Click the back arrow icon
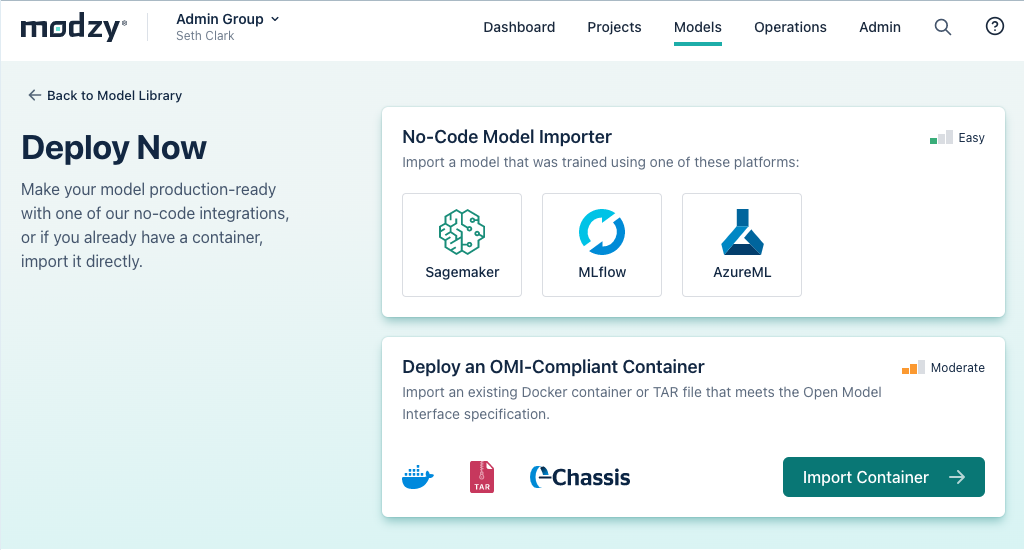Image resolution: width=1024 pixels, height=550 pixels. [34, 95]
